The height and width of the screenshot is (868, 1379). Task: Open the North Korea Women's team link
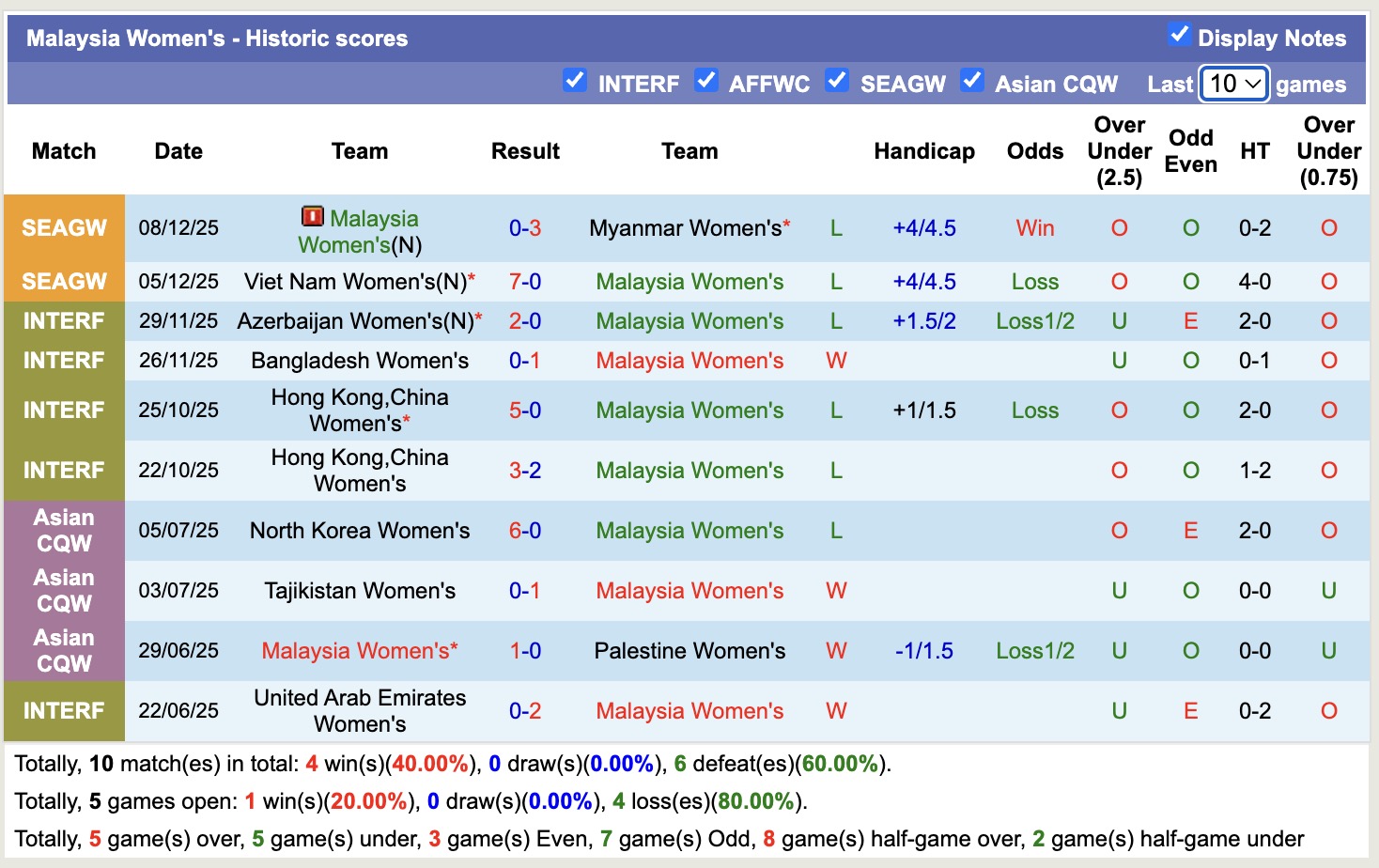(360, 531)
